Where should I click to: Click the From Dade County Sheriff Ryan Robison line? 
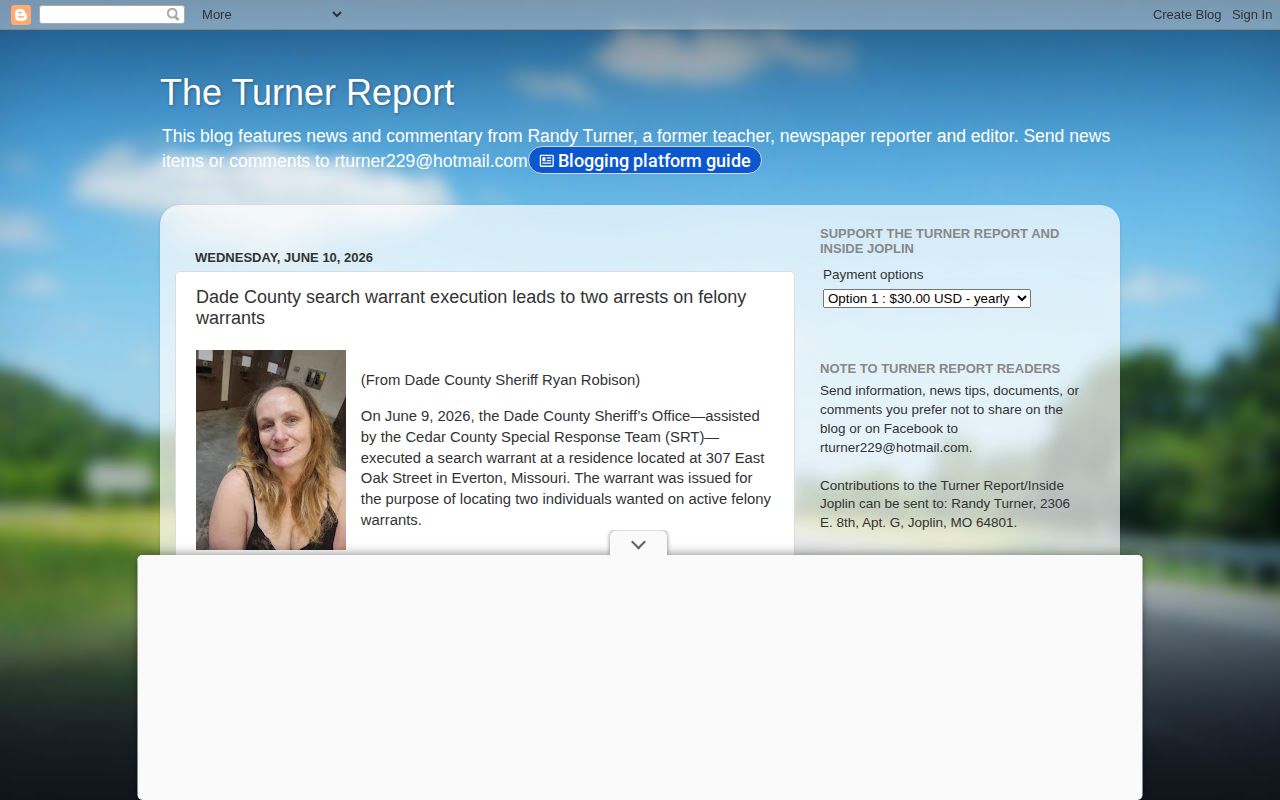500,379
